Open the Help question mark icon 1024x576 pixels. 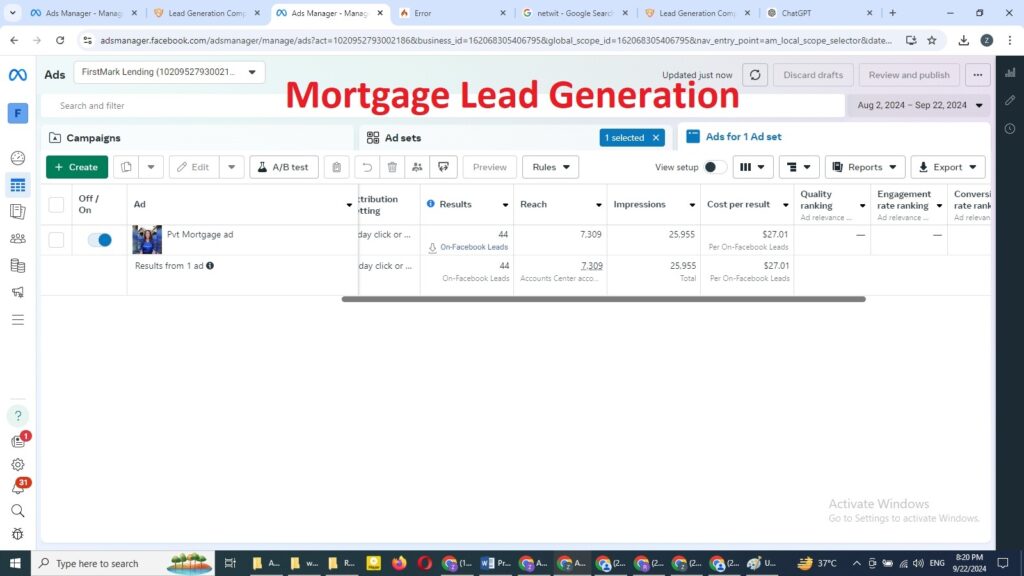click(18, 415)
